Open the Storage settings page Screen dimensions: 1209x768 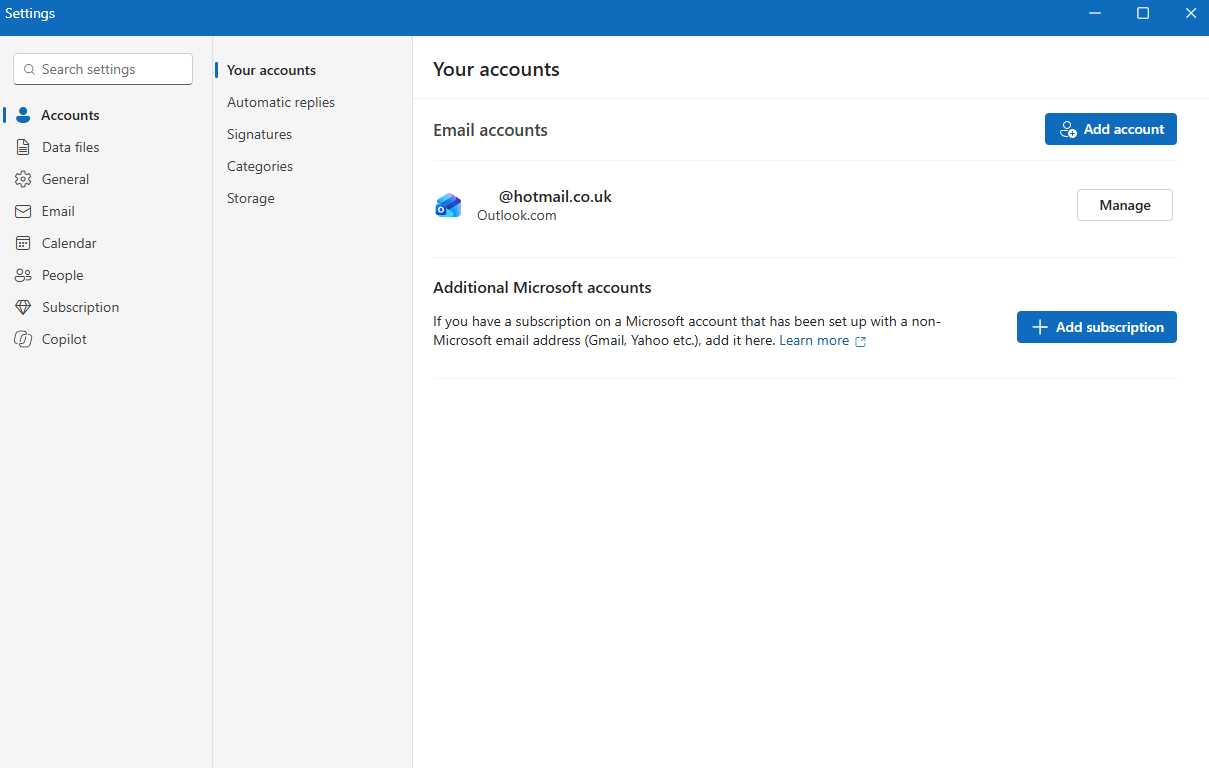coord(251,198)
